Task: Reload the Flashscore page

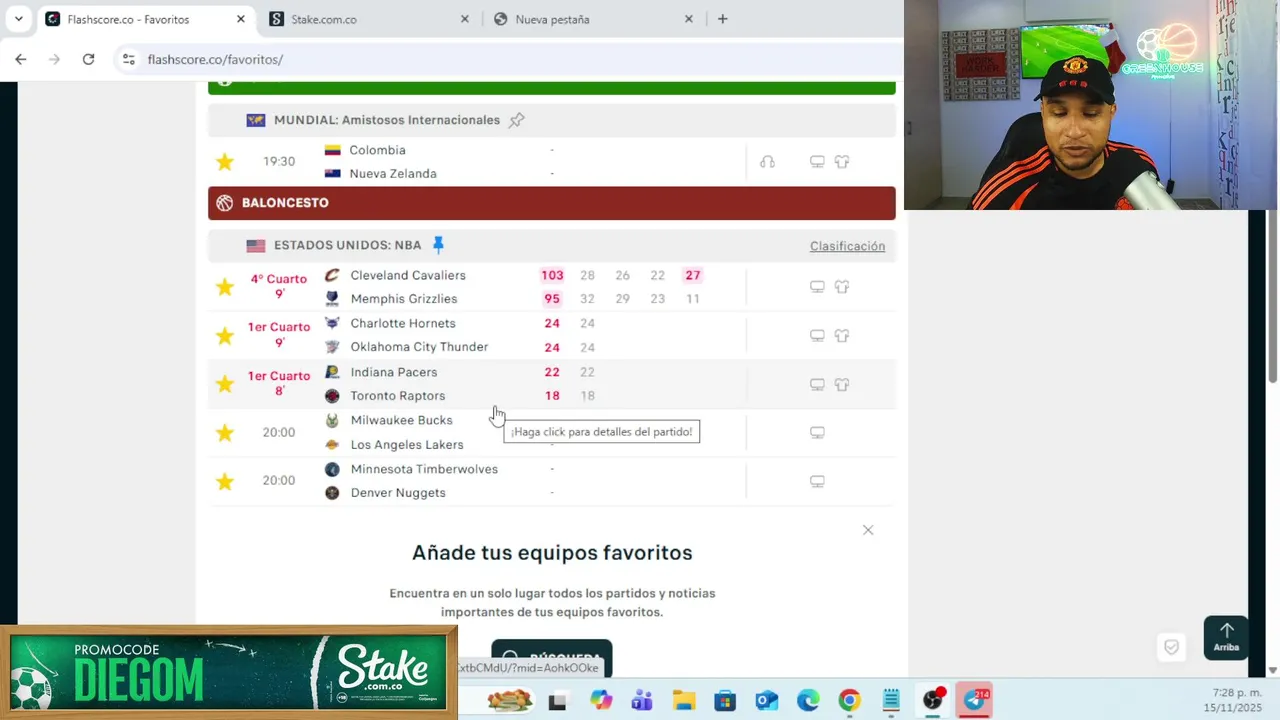Action: [x=88, y=59]
